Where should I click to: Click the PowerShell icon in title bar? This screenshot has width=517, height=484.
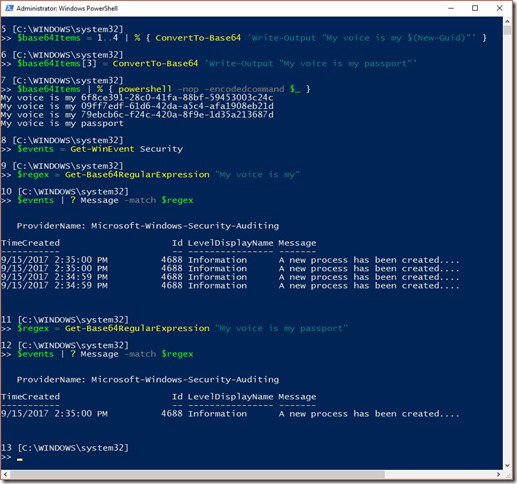coord(9,8)
